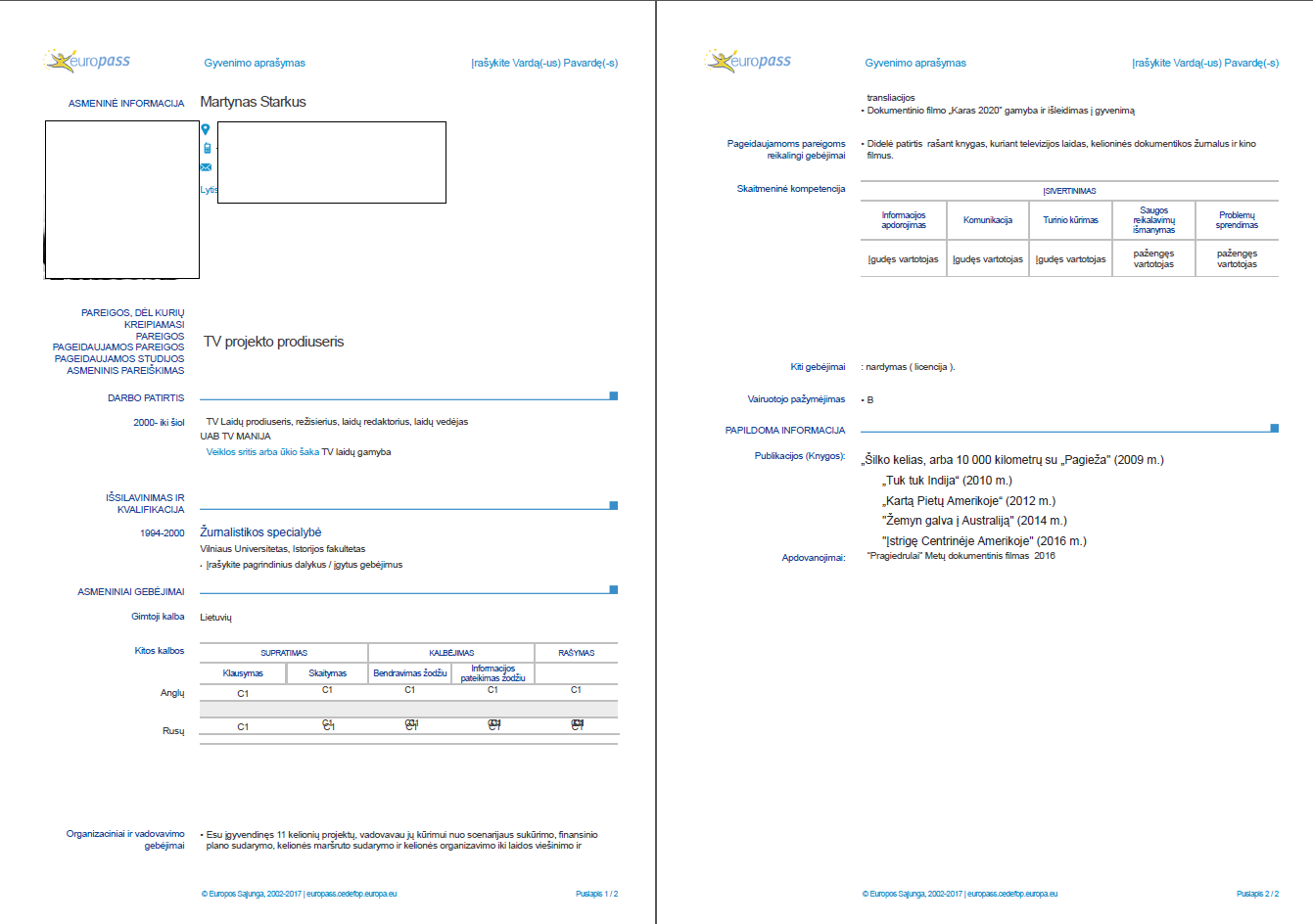Open footer europass.cedefop.europa.eu link on page one
This screenshot has height=924, width=1313.
(x=352, y=894)
